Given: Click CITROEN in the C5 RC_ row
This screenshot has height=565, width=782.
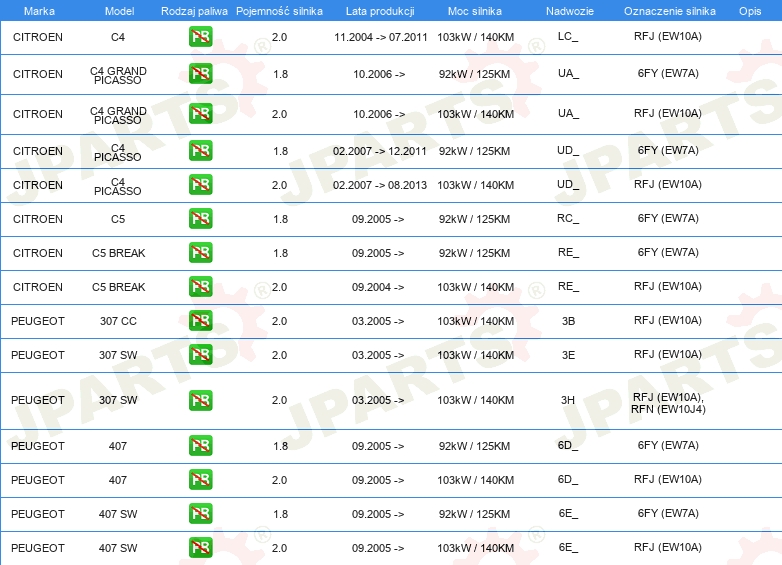Looking at the screenshot, I should click(38, 219).
